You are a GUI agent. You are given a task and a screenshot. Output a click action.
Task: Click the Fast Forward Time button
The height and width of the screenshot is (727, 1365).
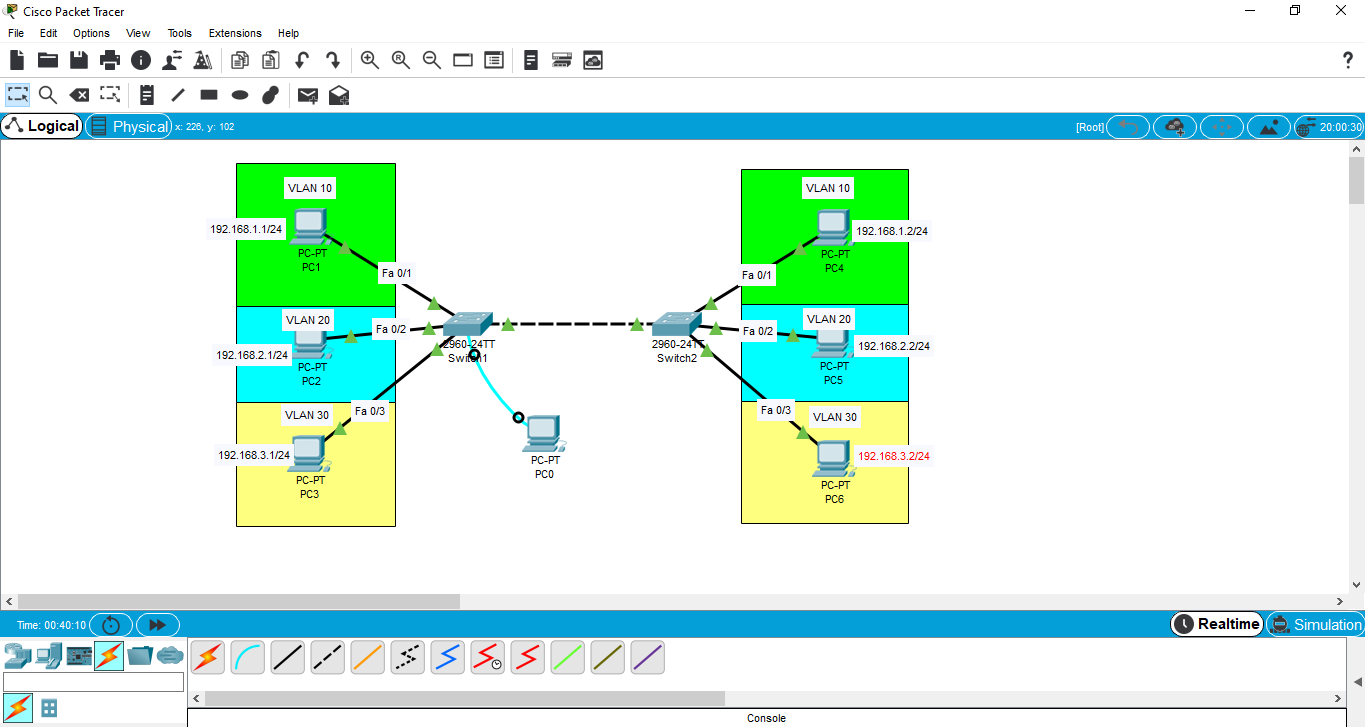pyautogui.click(x=156, y=624)
